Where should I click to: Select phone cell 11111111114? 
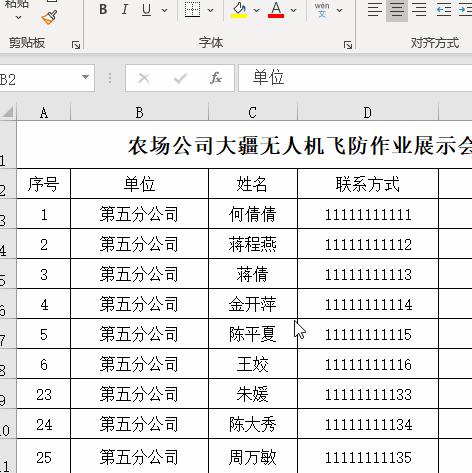368,304
